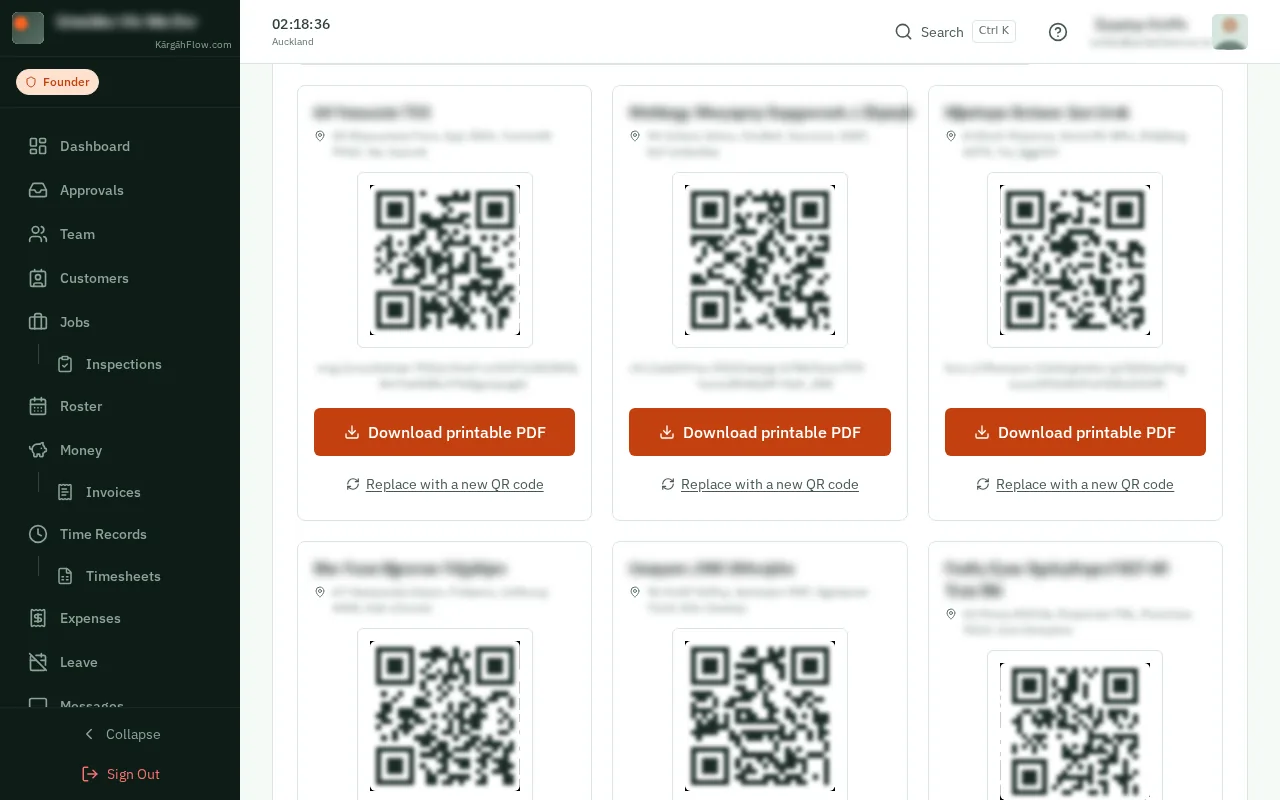Click the Expenses receipt icon
Viewport: 1280px width, 800px height.
point(38,618)
